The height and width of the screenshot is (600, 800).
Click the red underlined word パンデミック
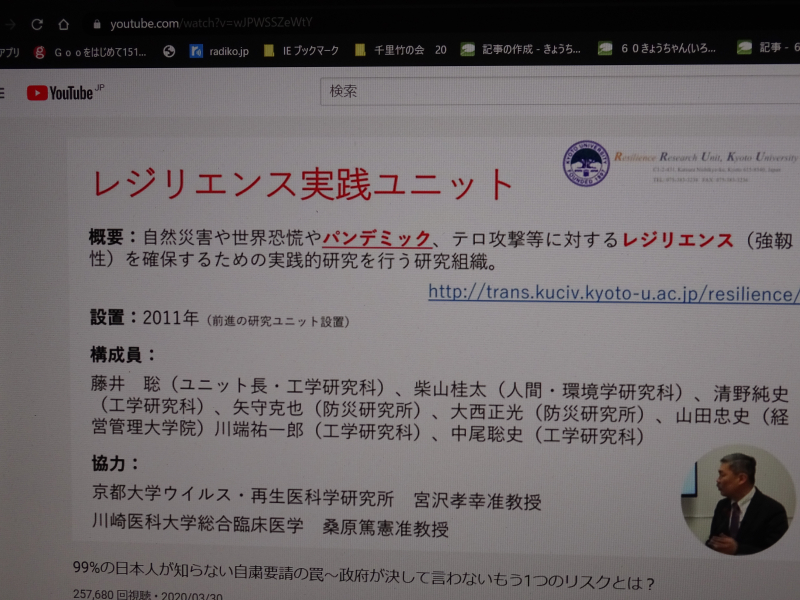(377, 238)
